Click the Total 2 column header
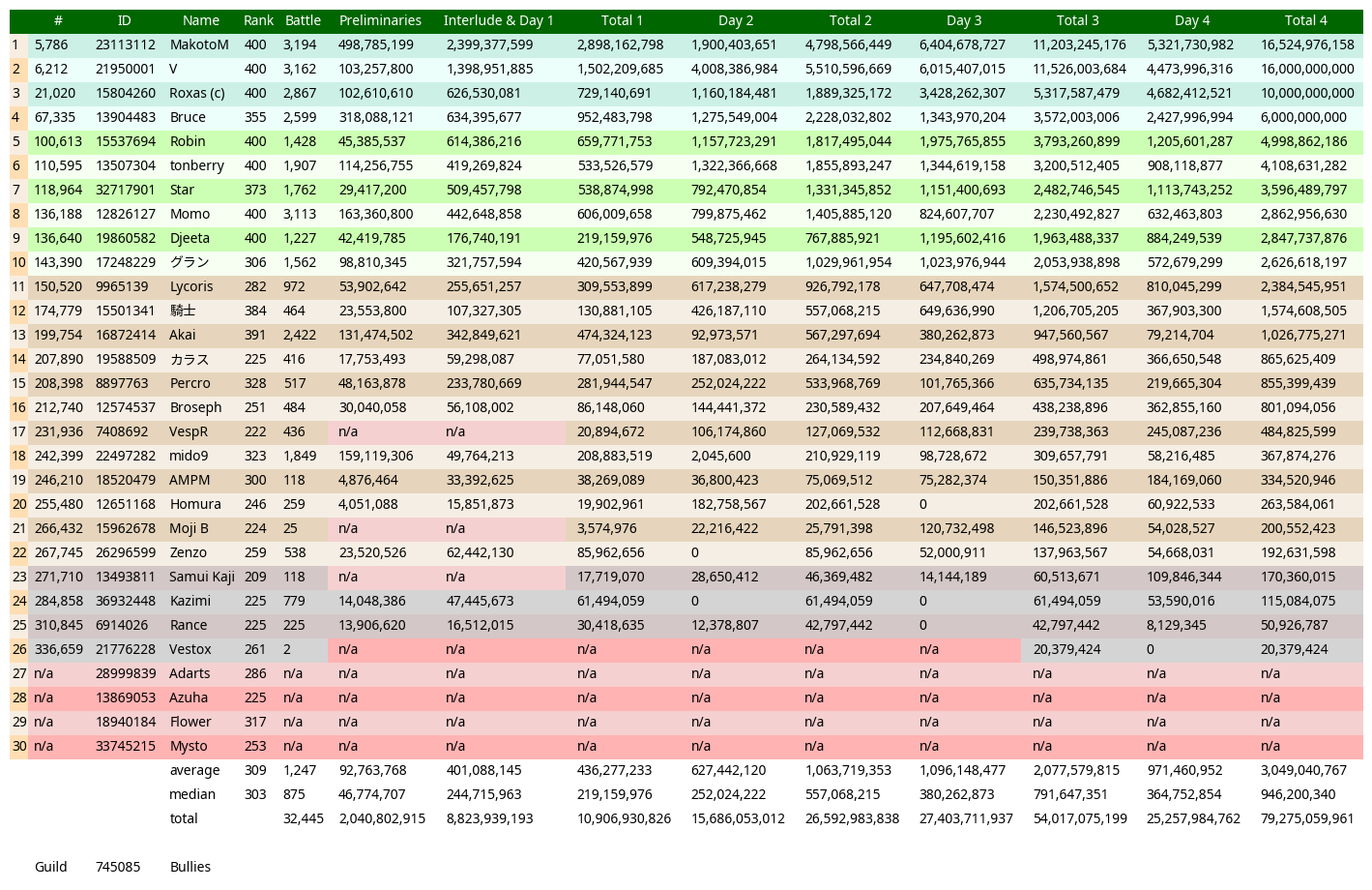The height and width of the screenshot is (890, 1372). (x=850, y=20)
